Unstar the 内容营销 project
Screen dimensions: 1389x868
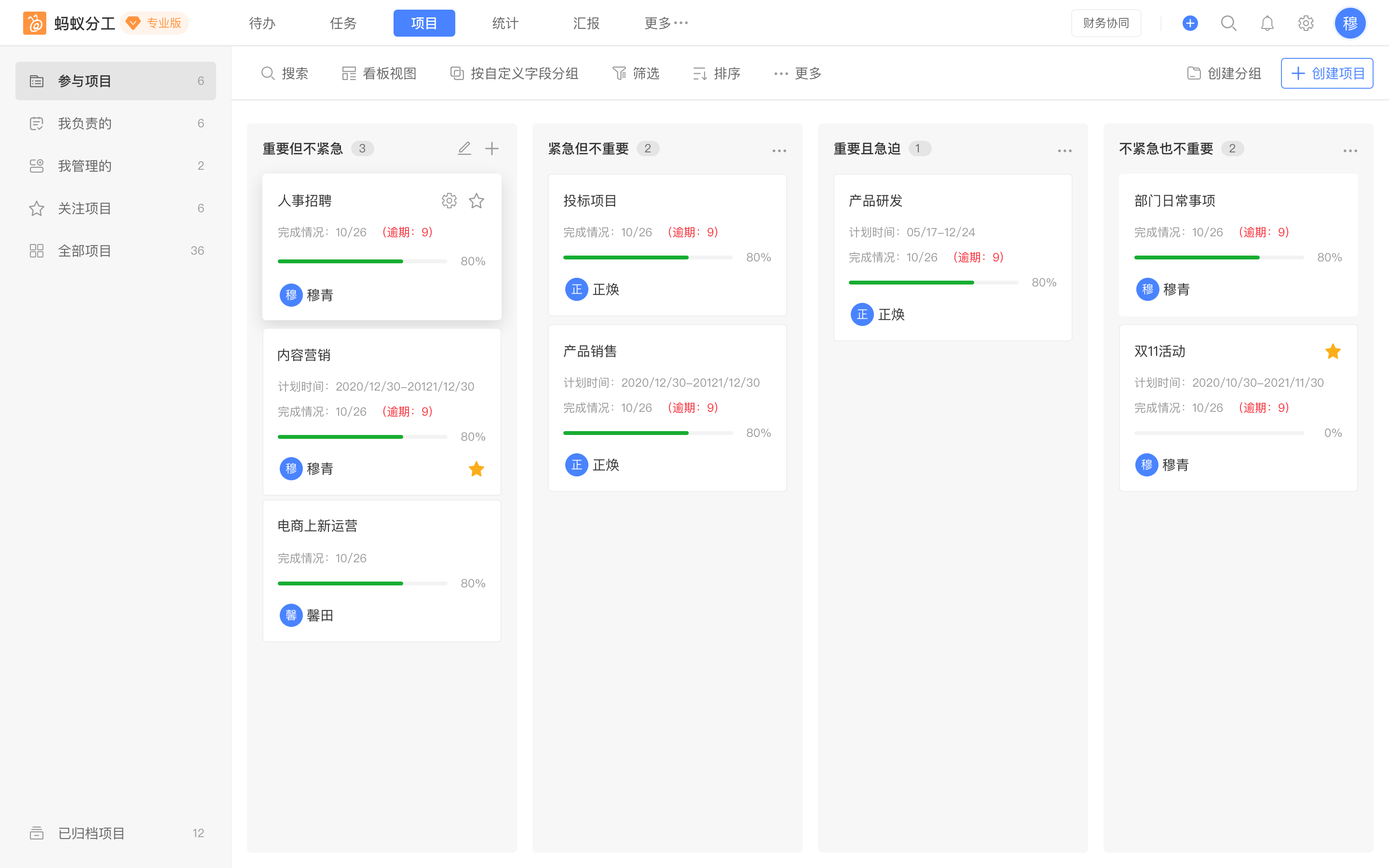pyautogui.click(x=477, y=469)
